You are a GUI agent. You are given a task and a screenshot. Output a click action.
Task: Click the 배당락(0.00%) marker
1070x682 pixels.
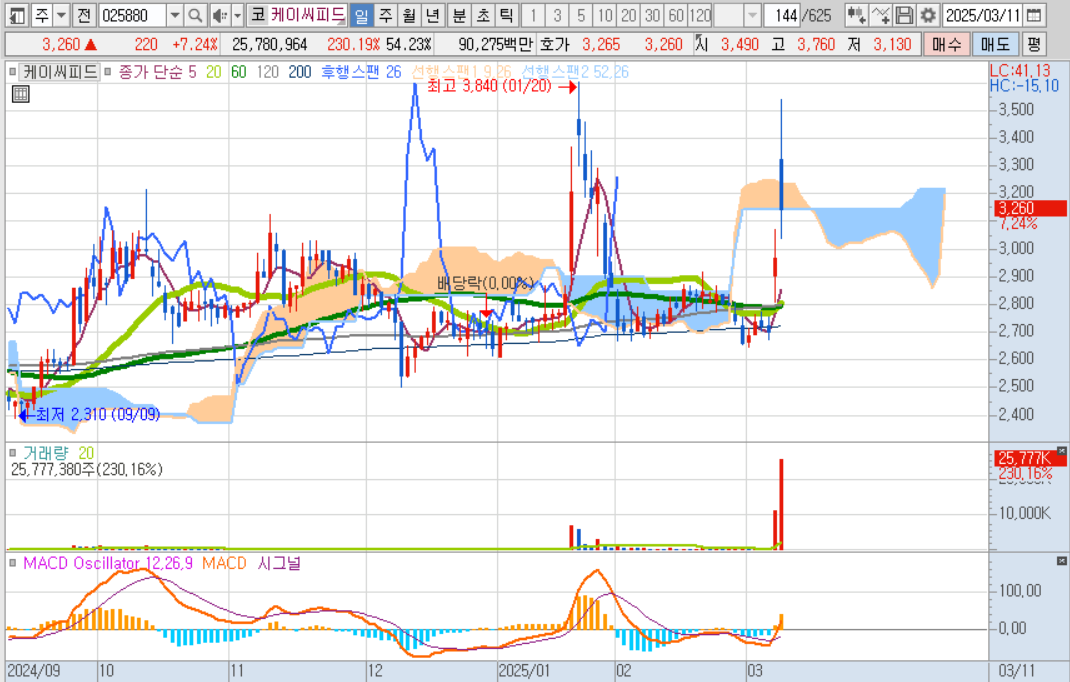(x=485, y=283)
